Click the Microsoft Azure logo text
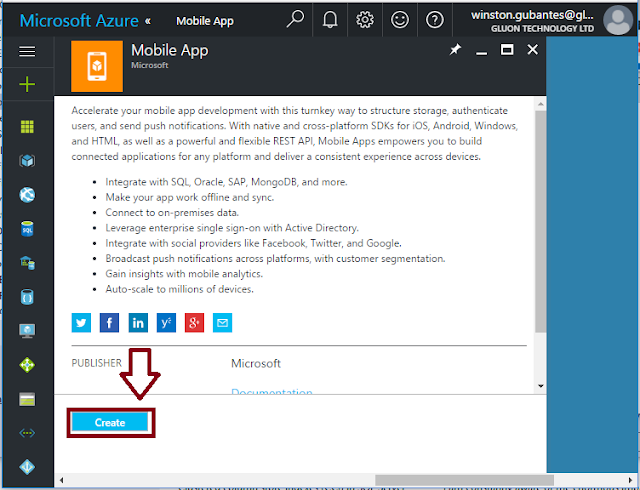 click(79, 20)
